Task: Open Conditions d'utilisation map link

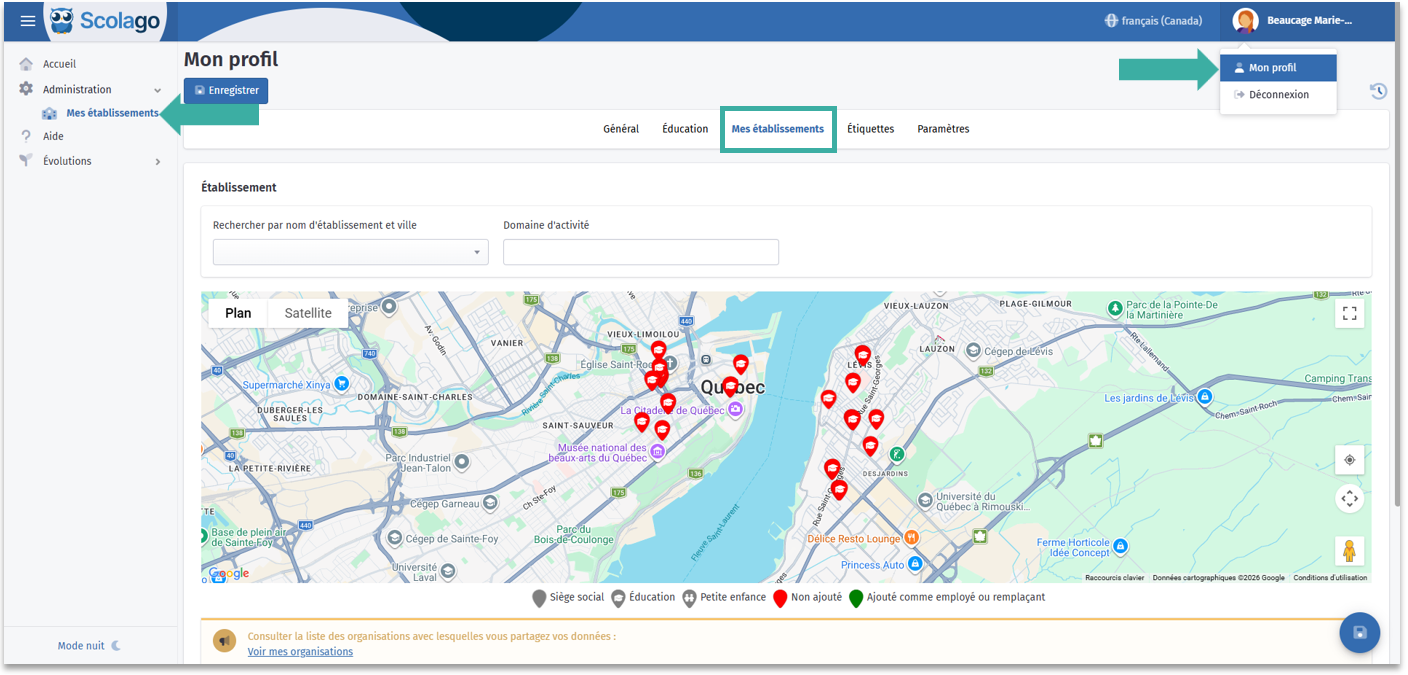Action: point(1330,578)
